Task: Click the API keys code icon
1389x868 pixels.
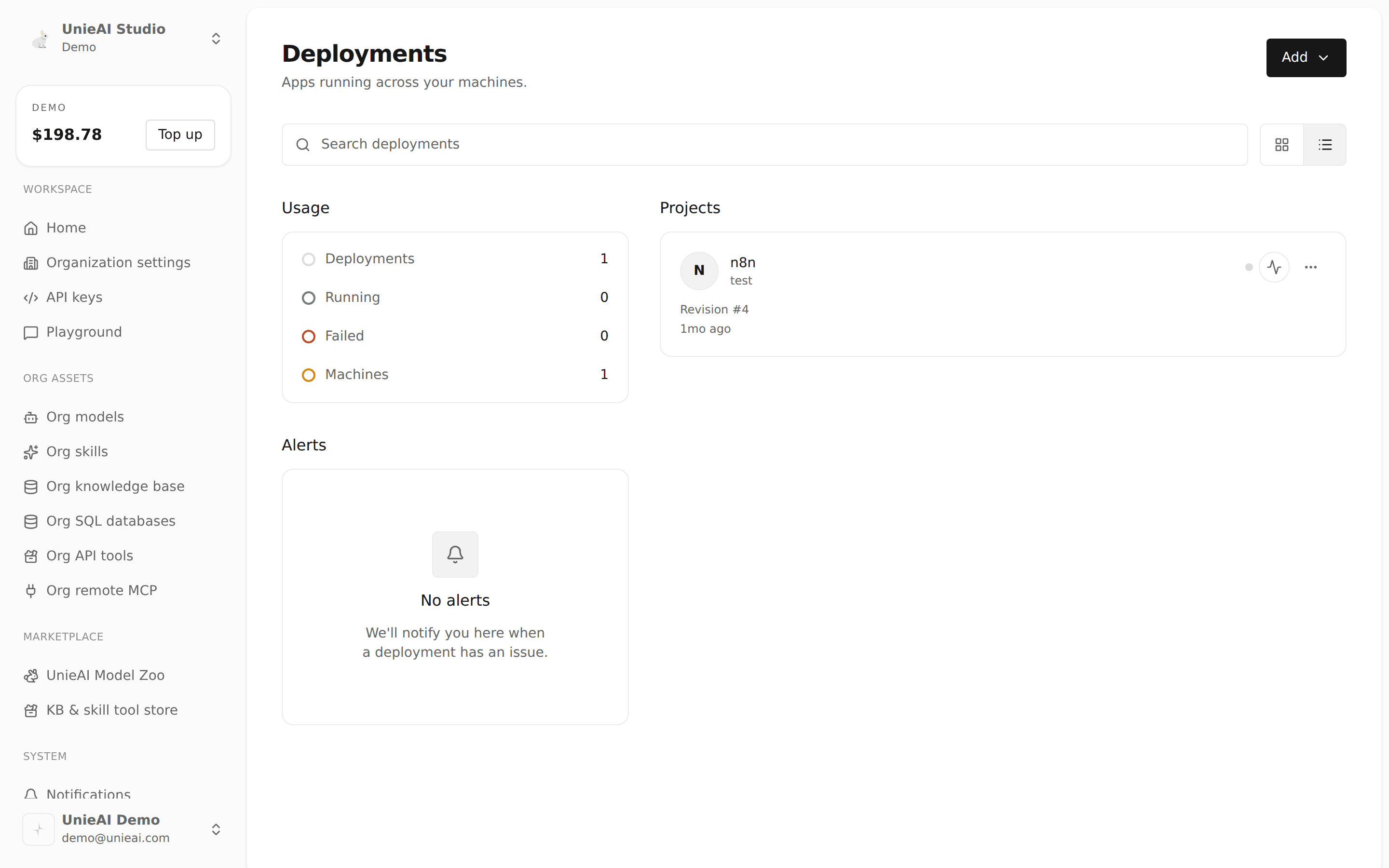Action: [x=31, y=298]
